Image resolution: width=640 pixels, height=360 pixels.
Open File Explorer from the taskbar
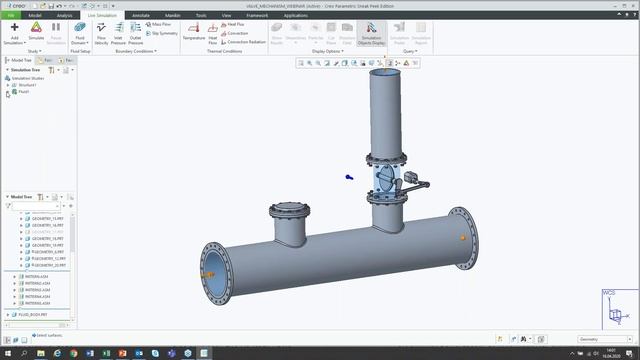coord(41,353)
